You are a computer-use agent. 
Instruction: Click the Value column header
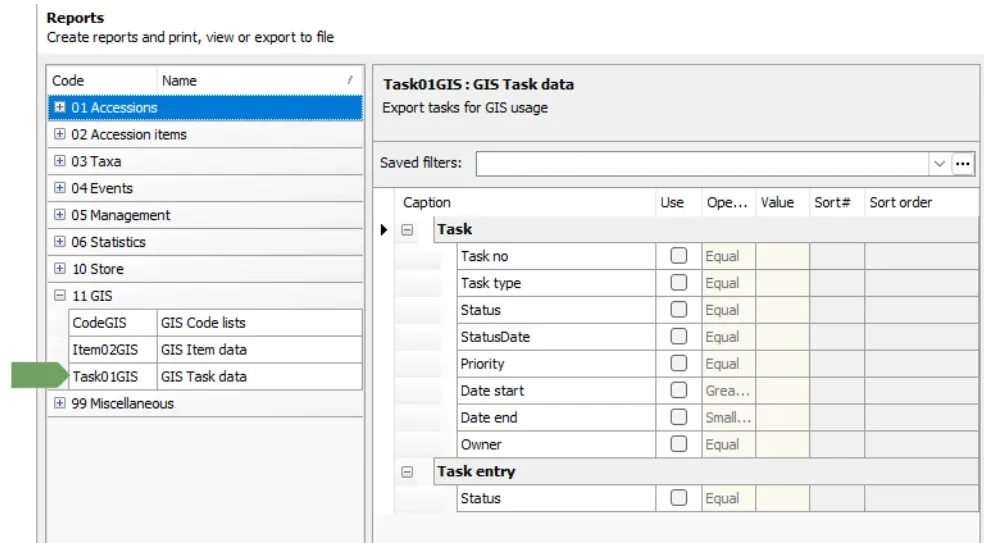tap(783, 202)
